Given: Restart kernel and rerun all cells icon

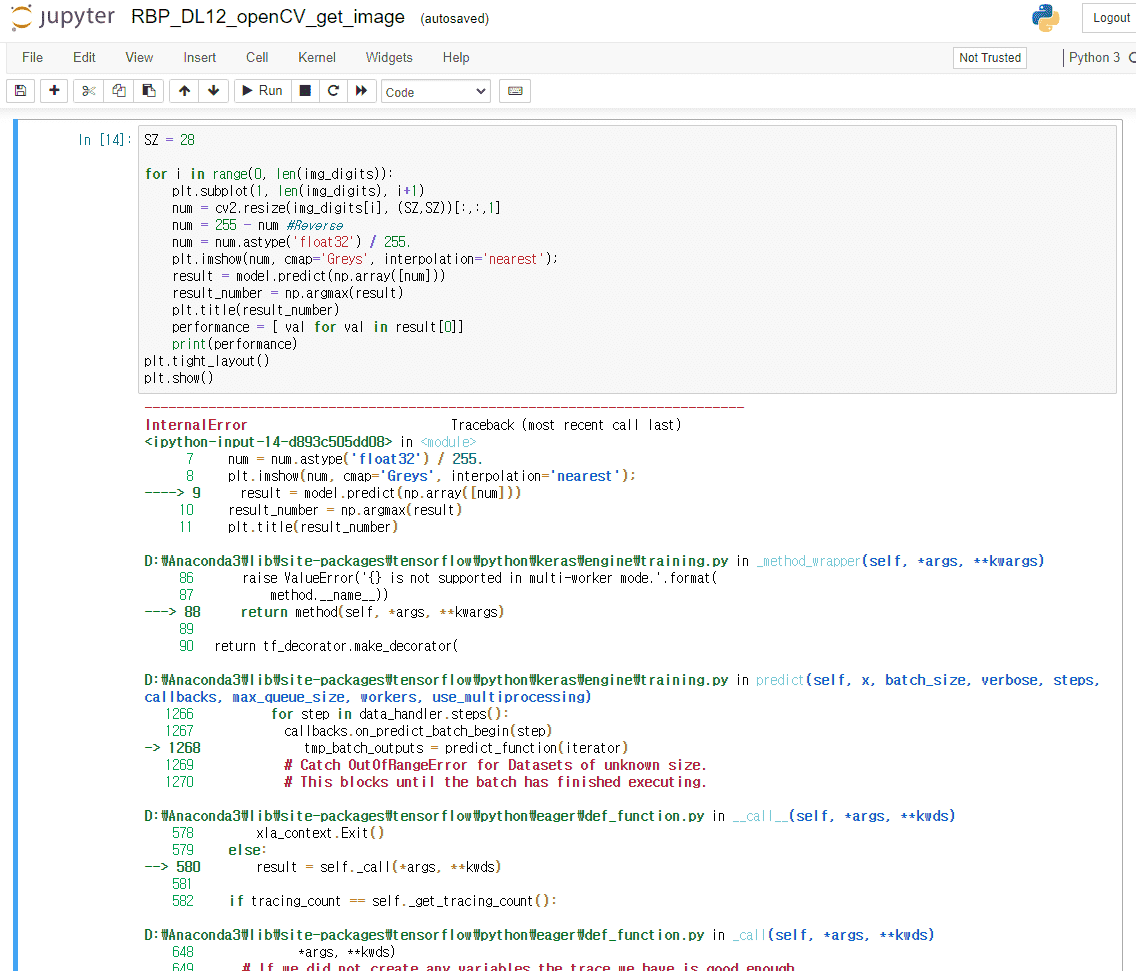Looking at the screenshot, I should click(x=361, y=91).
